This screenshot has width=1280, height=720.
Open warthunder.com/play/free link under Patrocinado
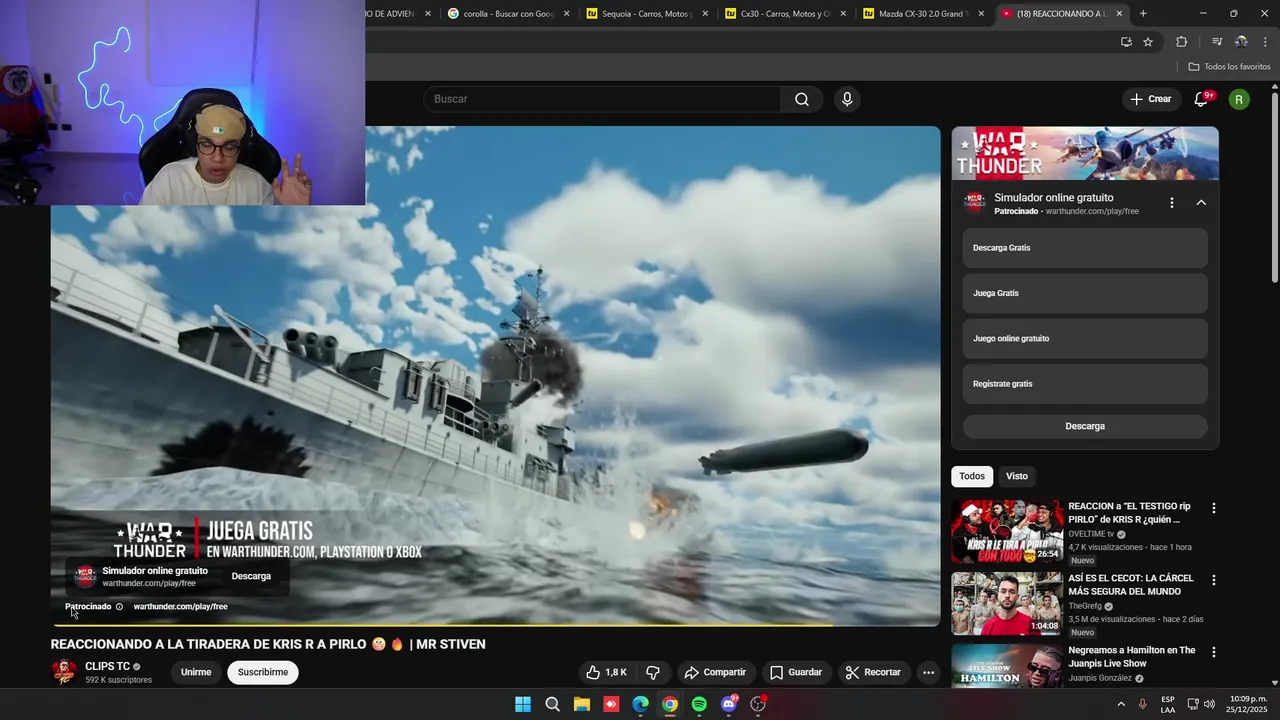point(180,606)
